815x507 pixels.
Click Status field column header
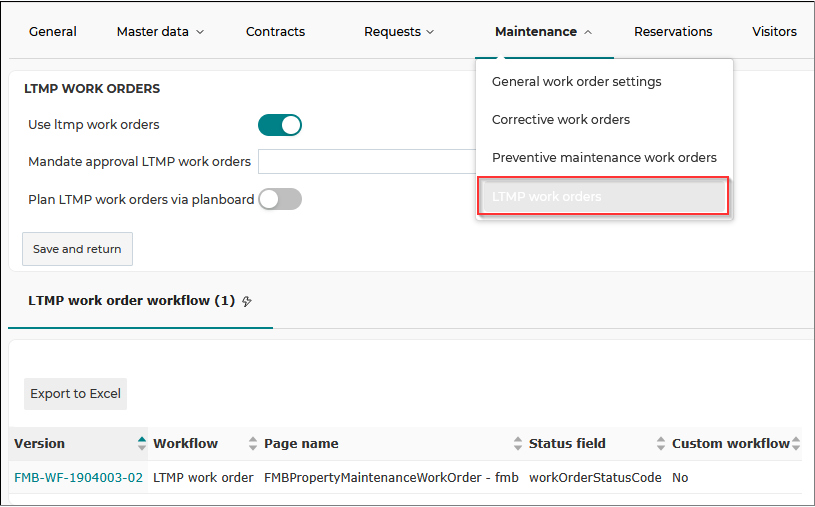[x=567, y=444]
